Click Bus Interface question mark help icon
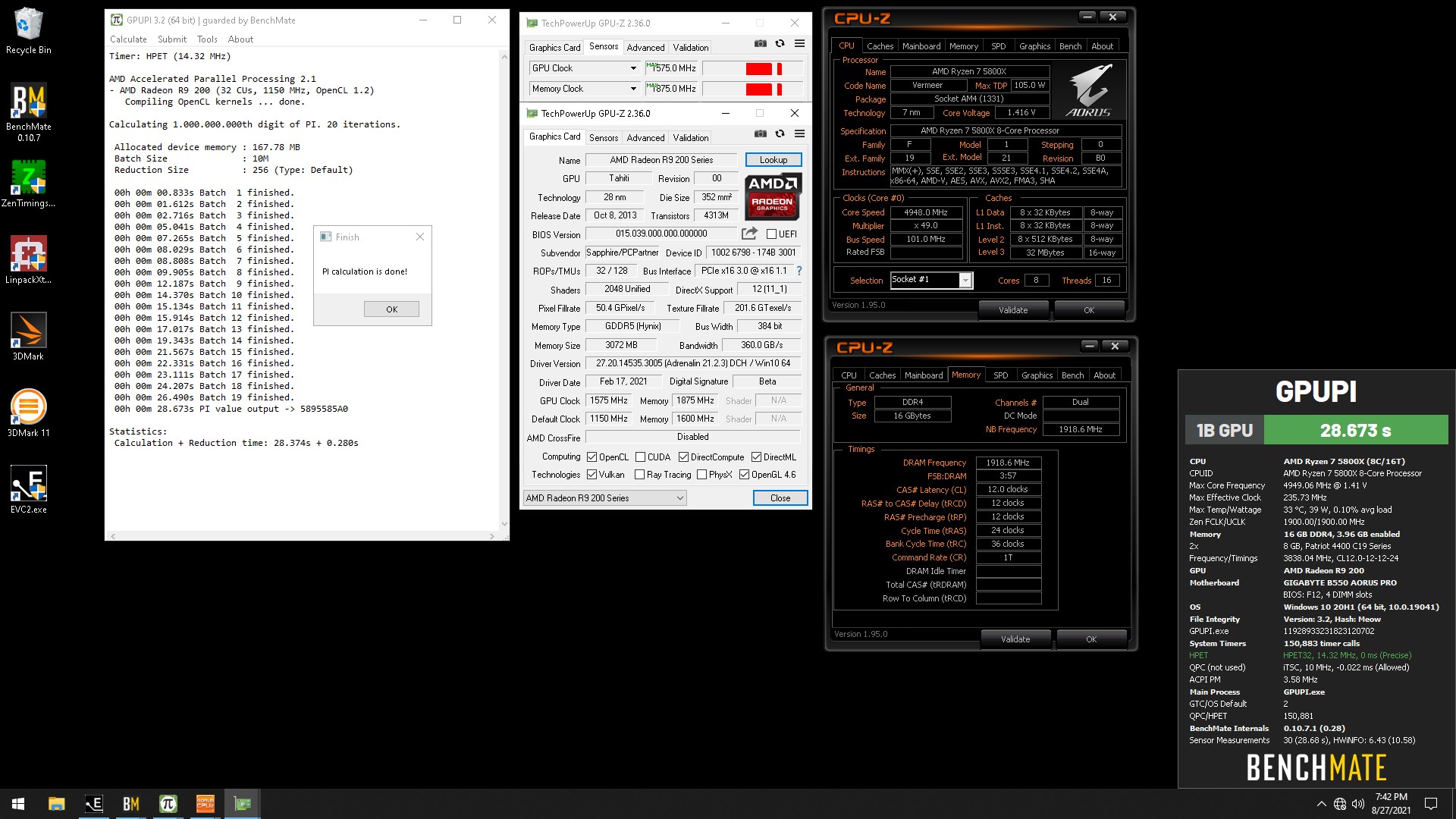This screenshot has height=819, width=1456. [x=799, y=271]
